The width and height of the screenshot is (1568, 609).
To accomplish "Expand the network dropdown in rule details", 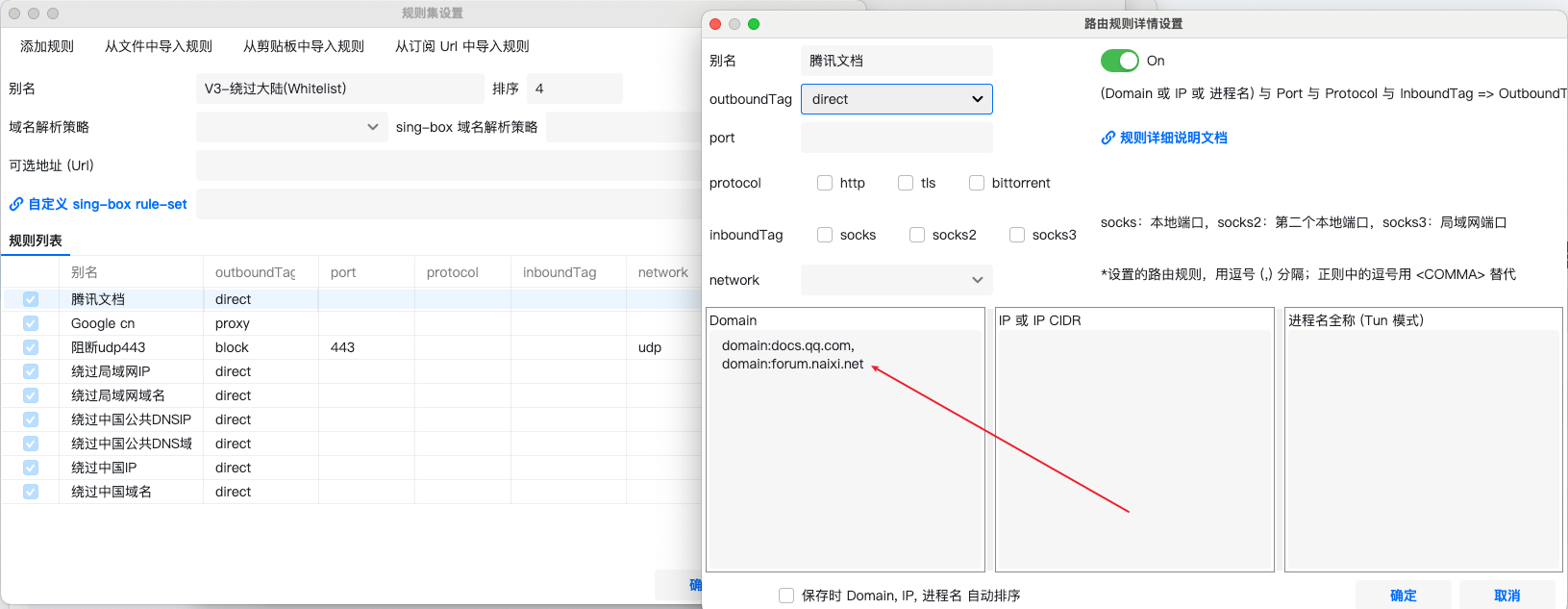I will point(896,280).
